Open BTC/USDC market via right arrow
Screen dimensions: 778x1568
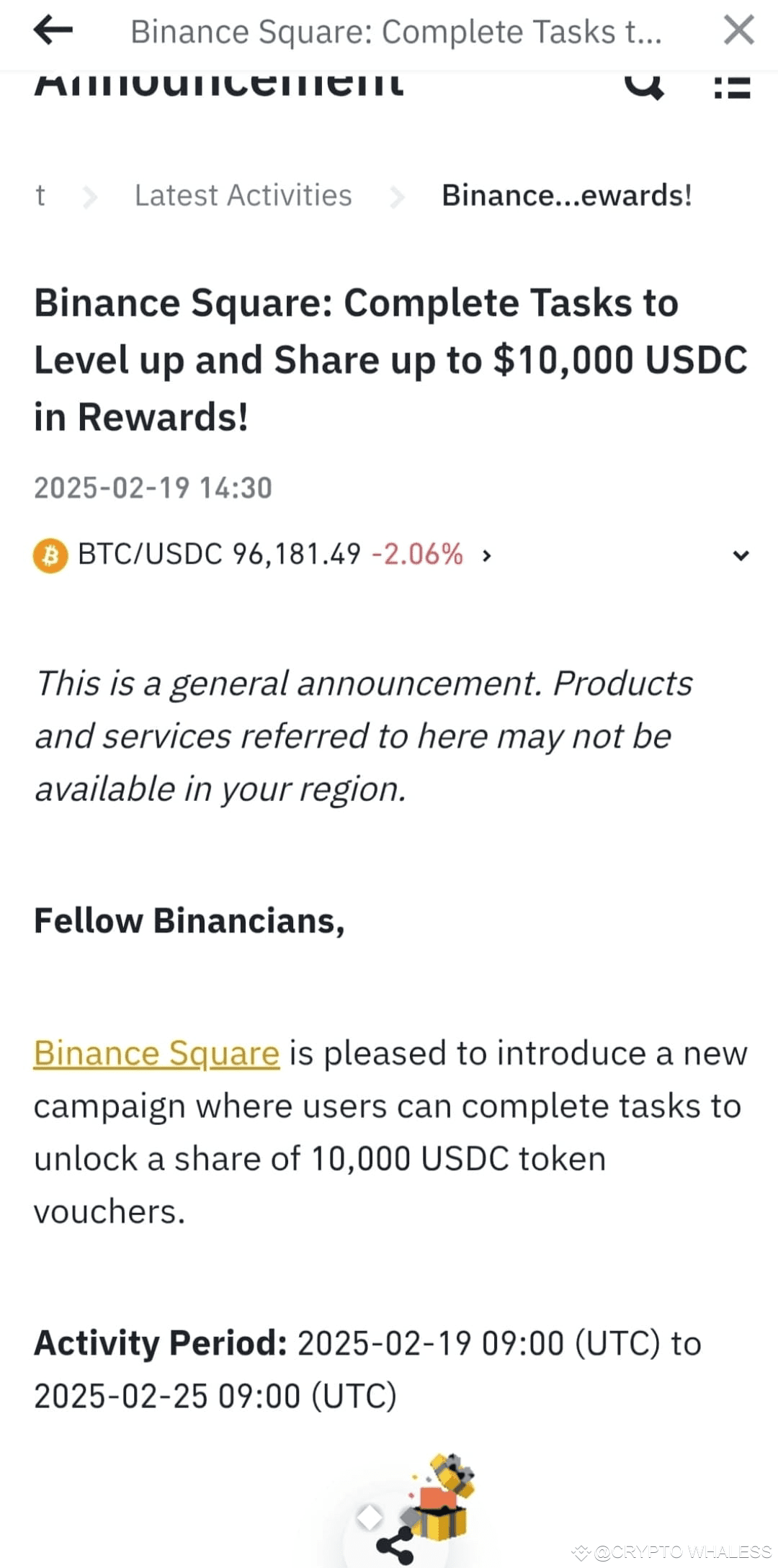[487, 555]
